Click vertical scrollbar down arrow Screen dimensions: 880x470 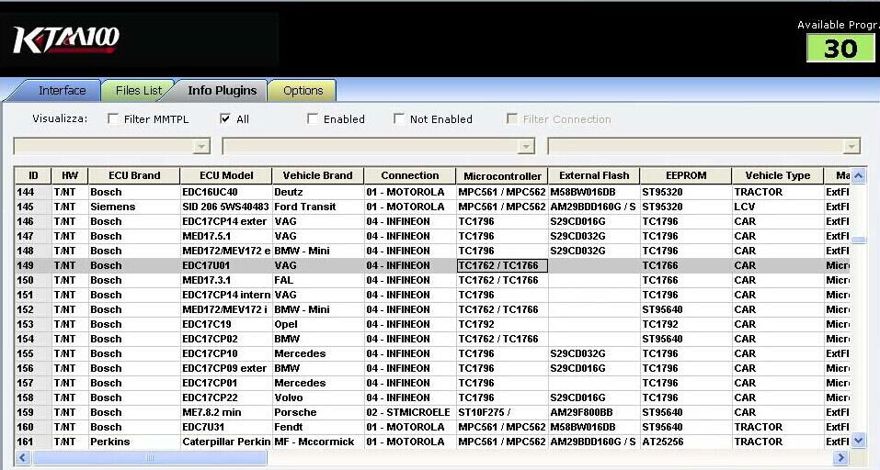859,441
